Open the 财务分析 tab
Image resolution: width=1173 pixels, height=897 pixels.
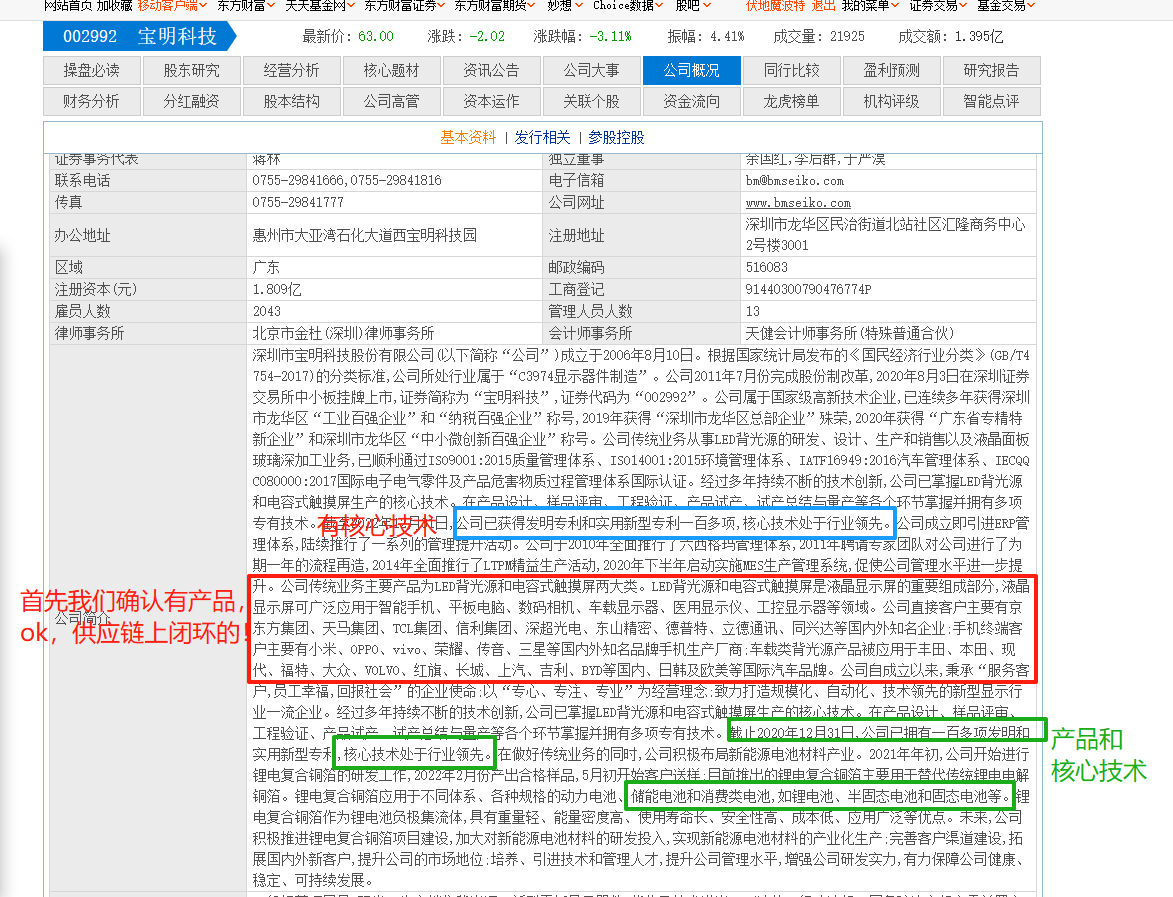click(x=92, y=101)
